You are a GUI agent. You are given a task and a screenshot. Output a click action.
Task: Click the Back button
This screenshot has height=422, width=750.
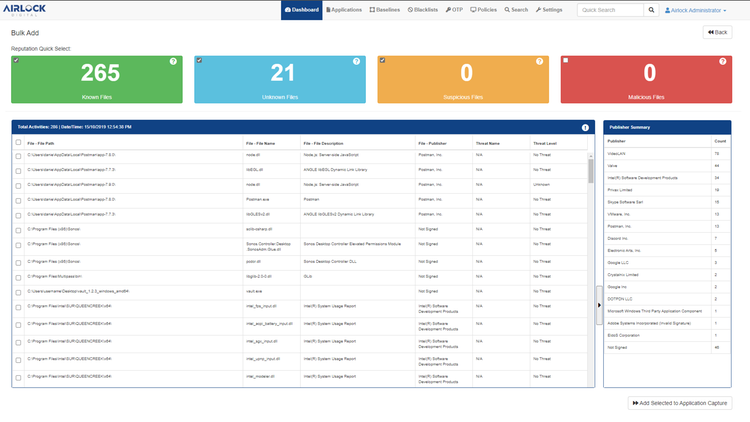717,32
